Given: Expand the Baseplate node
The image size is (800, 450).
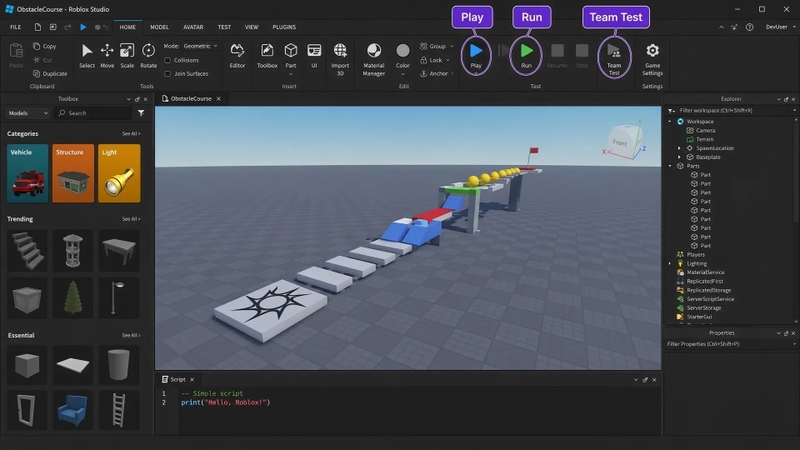Looking at the screenshot, I should point(679,157).
